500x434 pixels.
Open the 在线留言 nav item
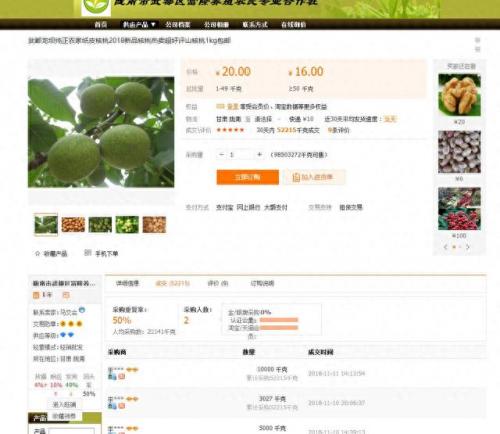pos(293,24)
